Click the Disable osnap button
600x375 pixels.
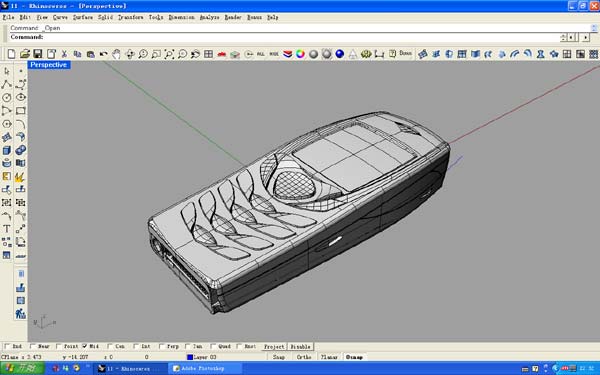[300, 347]
